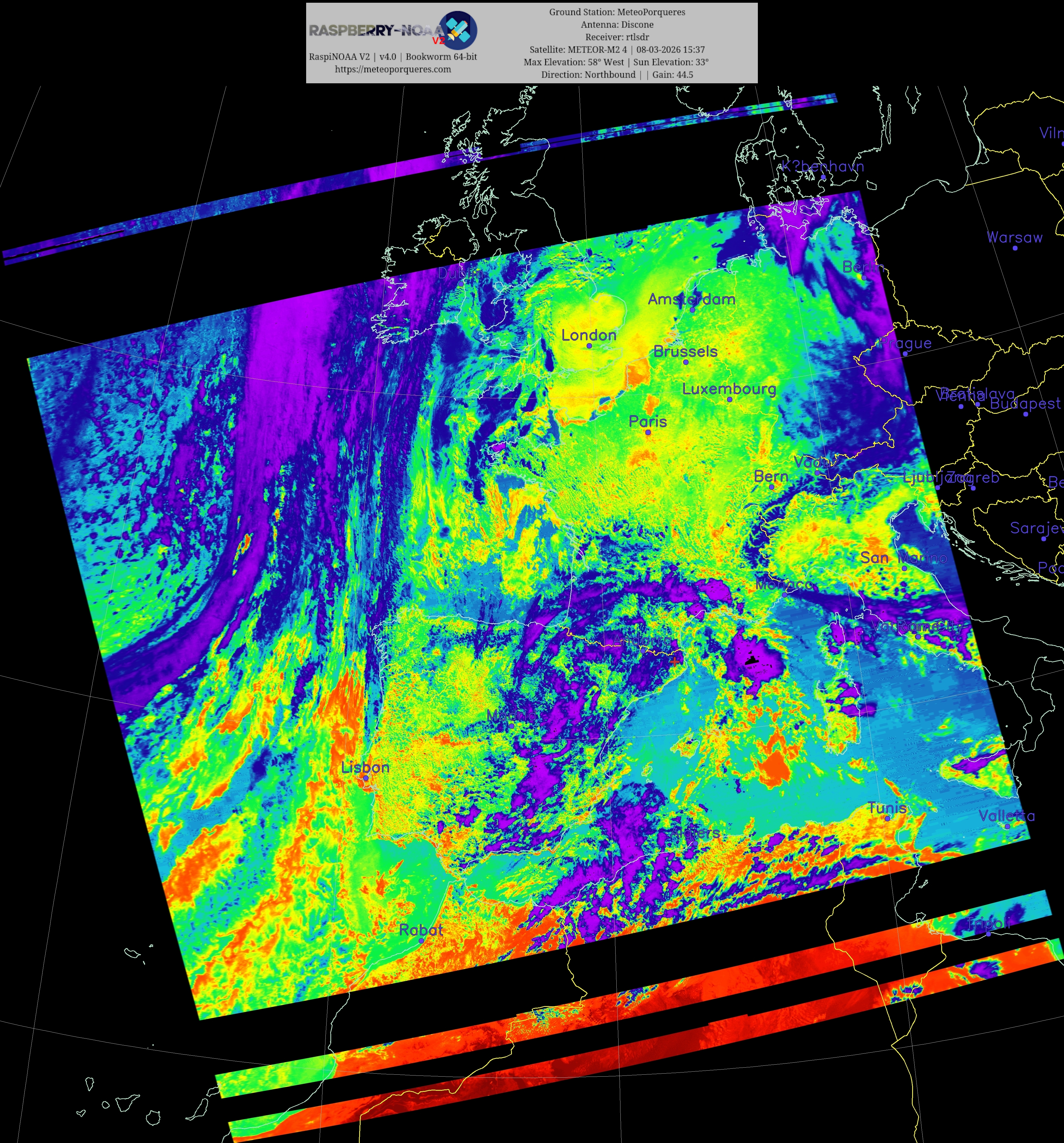
Task: Click the Brussels map label
Action: coord(685,351)
